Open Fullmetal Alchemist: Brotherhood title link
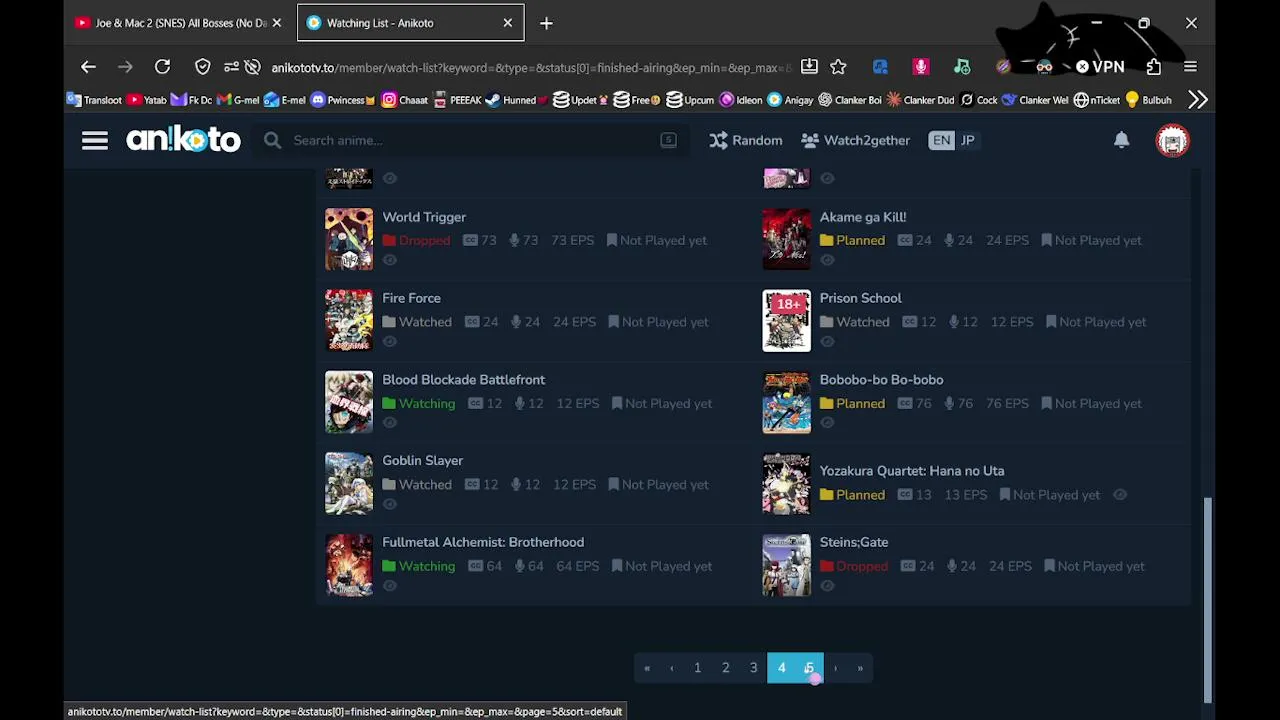Viewport: 1280px width, 720px height. coord(483,542)
